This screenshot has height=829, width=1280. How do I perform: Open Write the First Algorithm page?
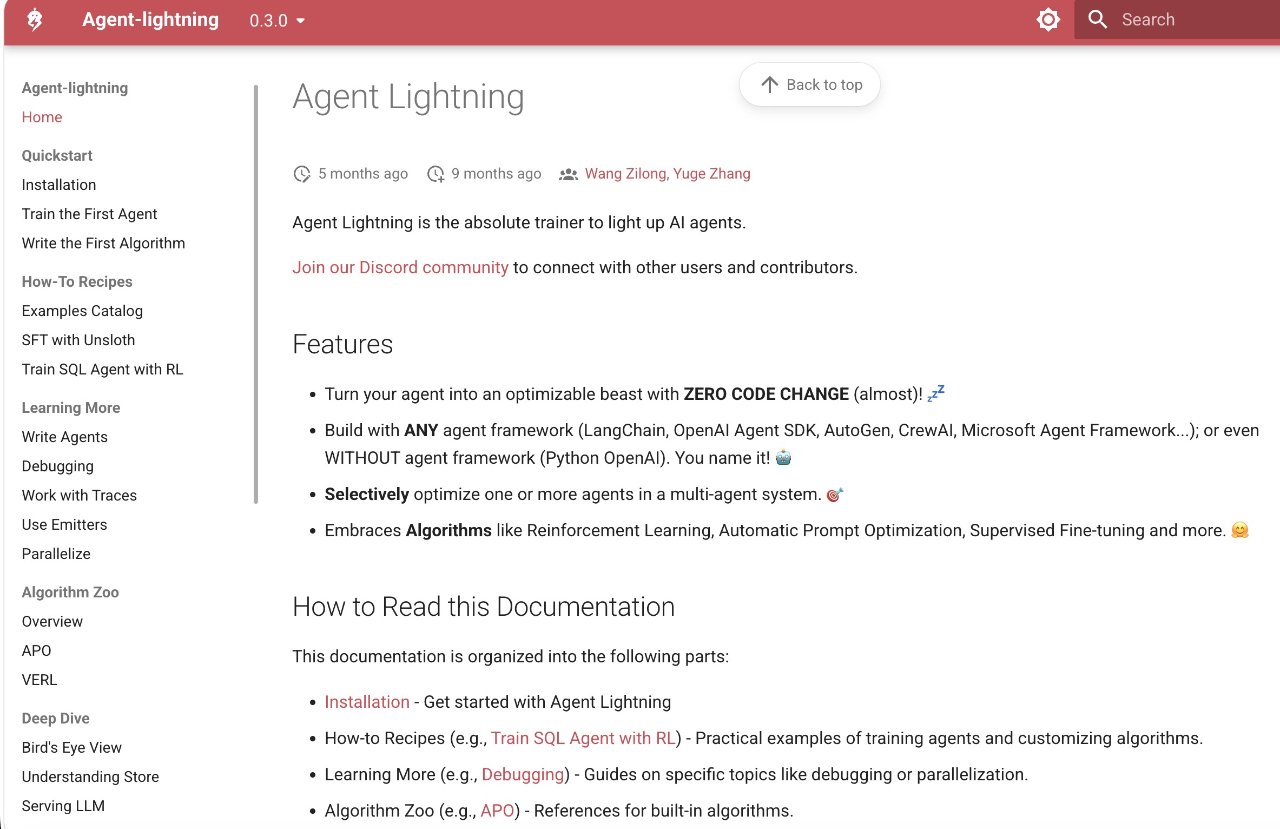point(103,243)
